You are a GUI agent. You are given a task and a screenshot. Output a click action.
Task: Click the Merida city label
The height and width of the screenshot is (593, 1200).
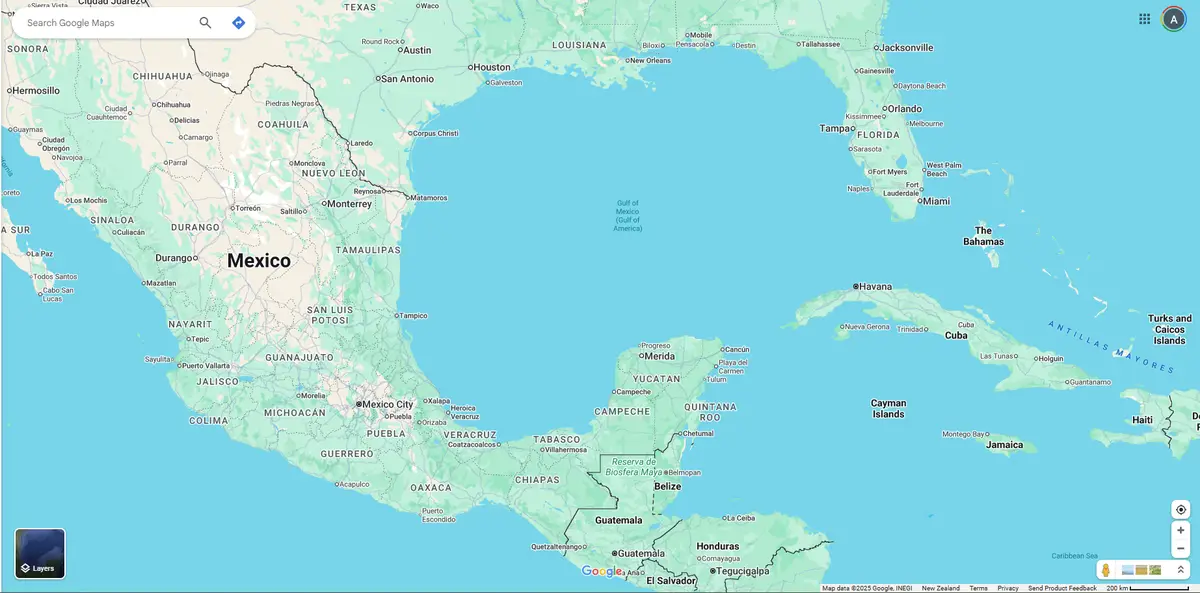click(x=660, y=356)
